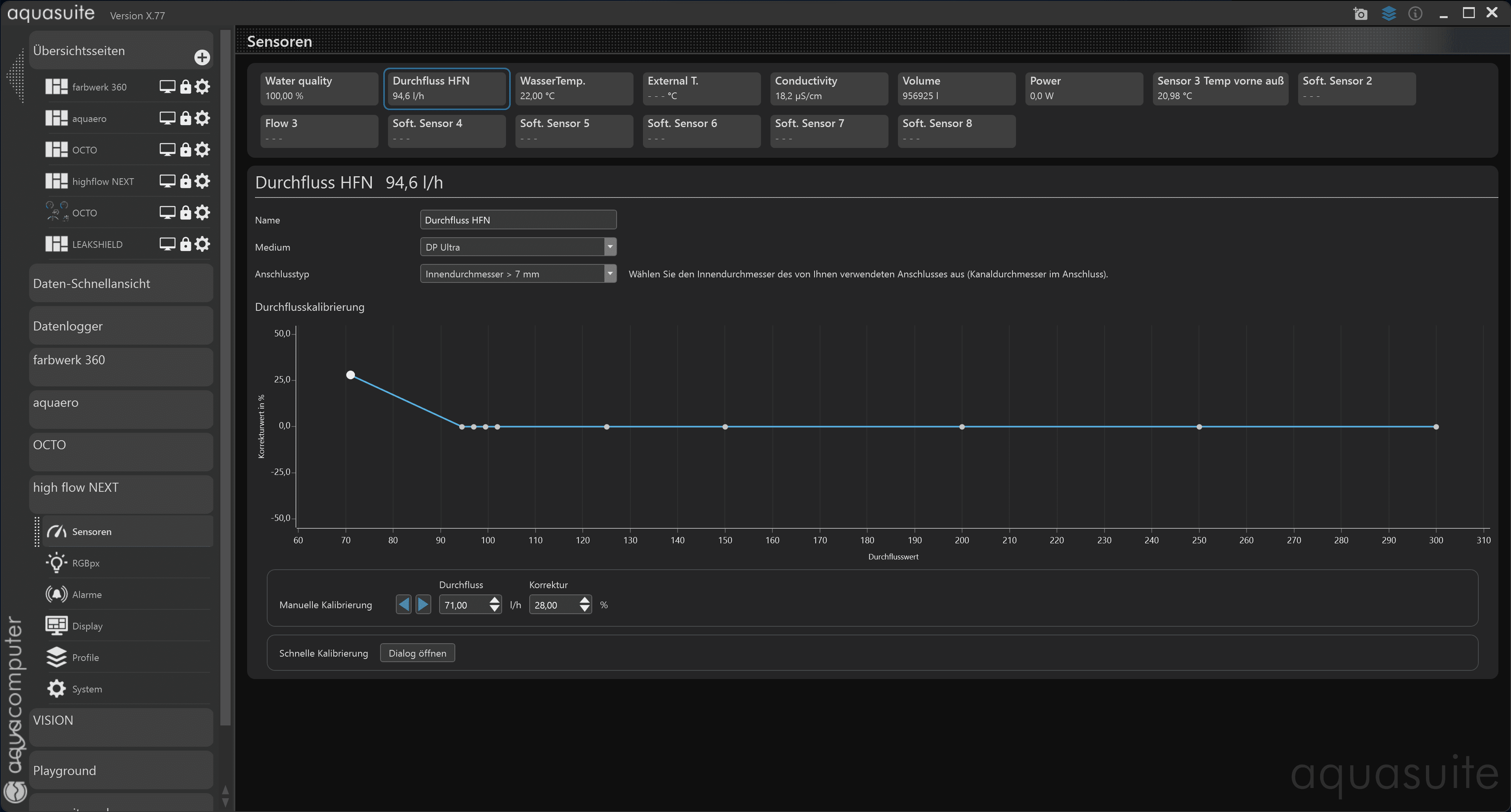Add a new overview page with plus icon
The width and height of the screenshot is (1511, 812).
202,57
